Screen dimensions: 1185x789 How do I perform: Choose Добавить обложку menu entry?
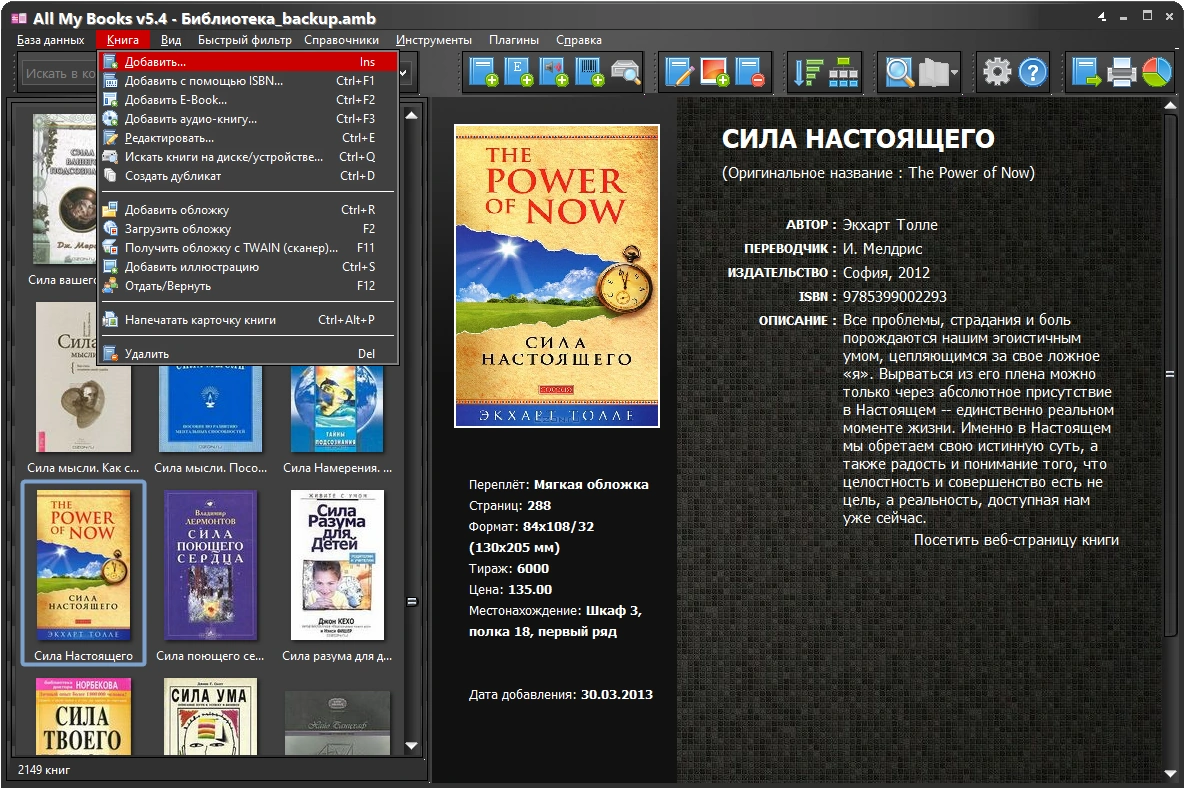tap(248, 209)
